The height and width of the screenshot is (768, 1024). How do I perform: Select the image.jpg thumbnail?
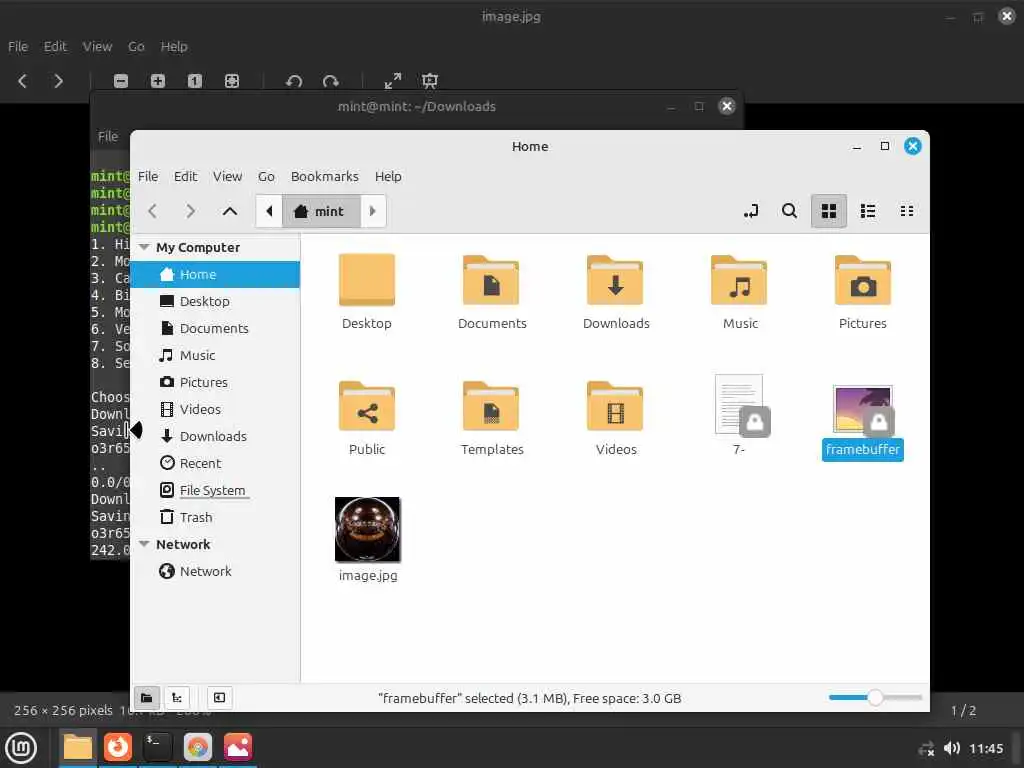pyautogui.click(x=368, y=529)
